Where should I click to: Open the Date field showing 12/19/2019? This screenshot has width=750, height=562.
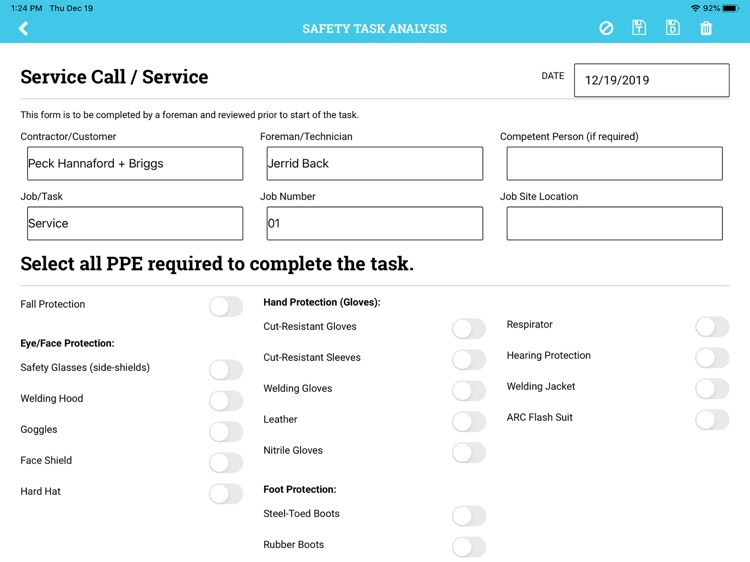[651, 80]
